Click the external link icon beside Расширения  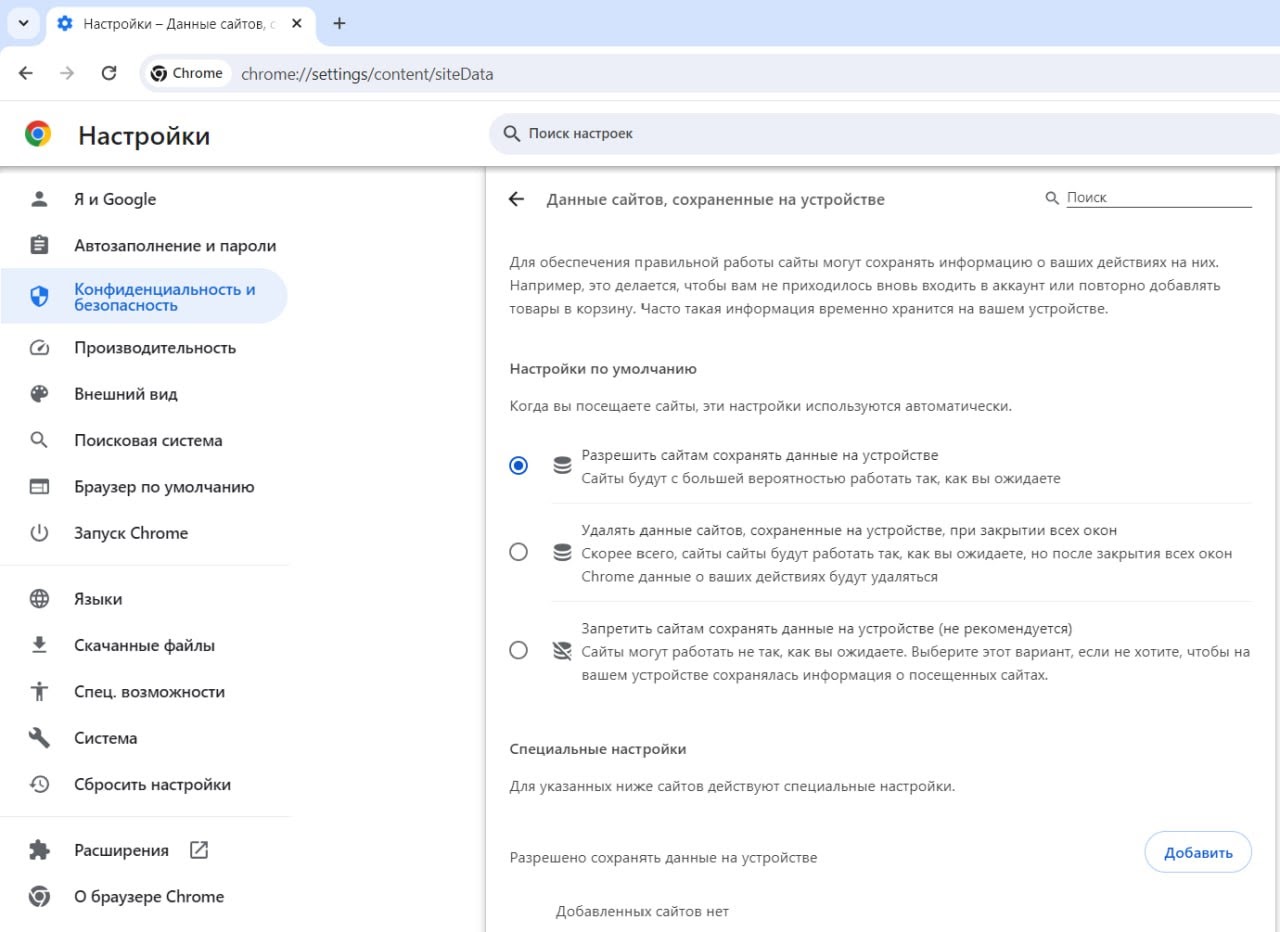coord(199,850)
